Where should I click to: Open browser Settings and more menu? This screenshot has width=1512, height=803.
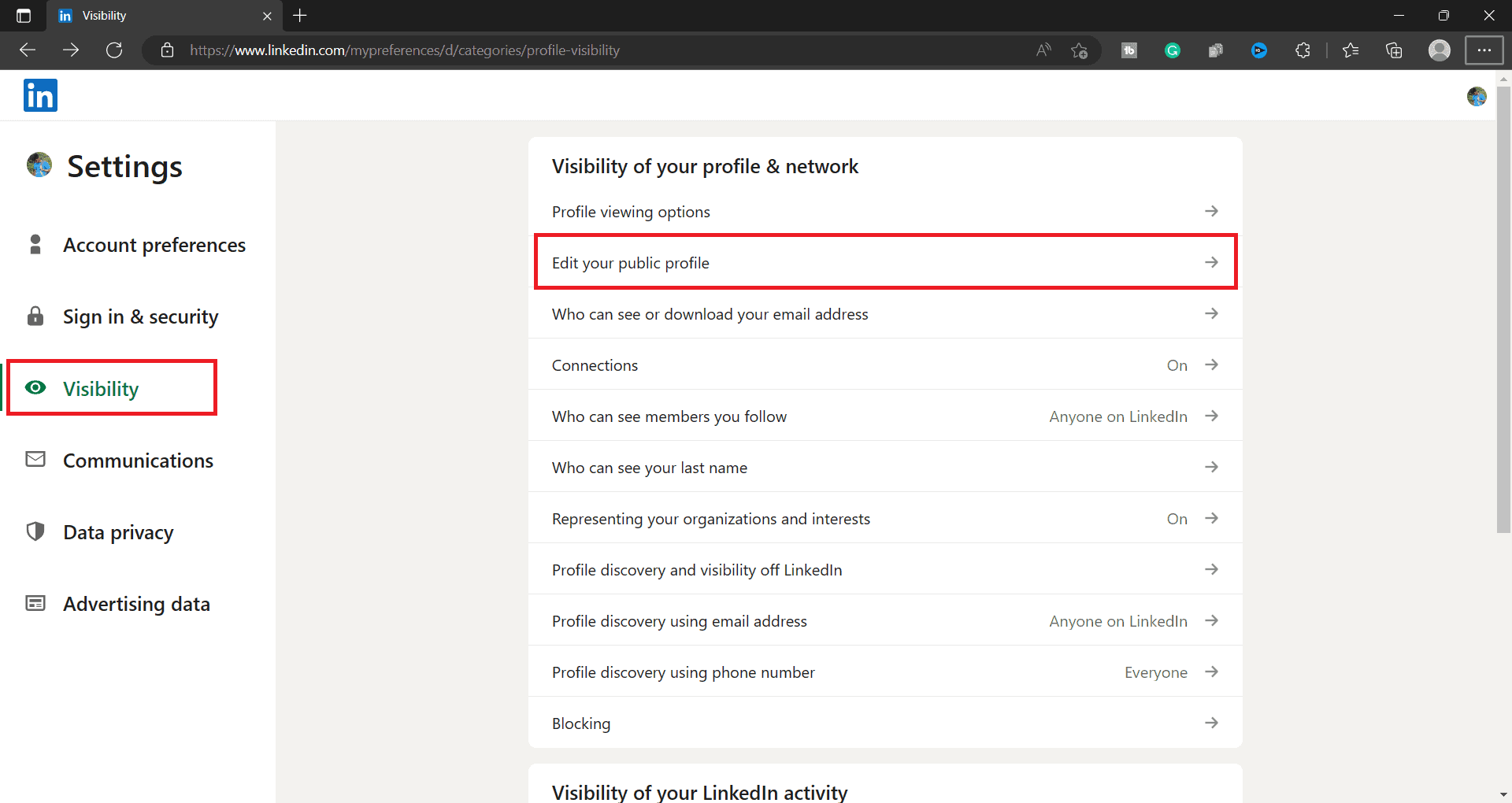[1484, 50]
